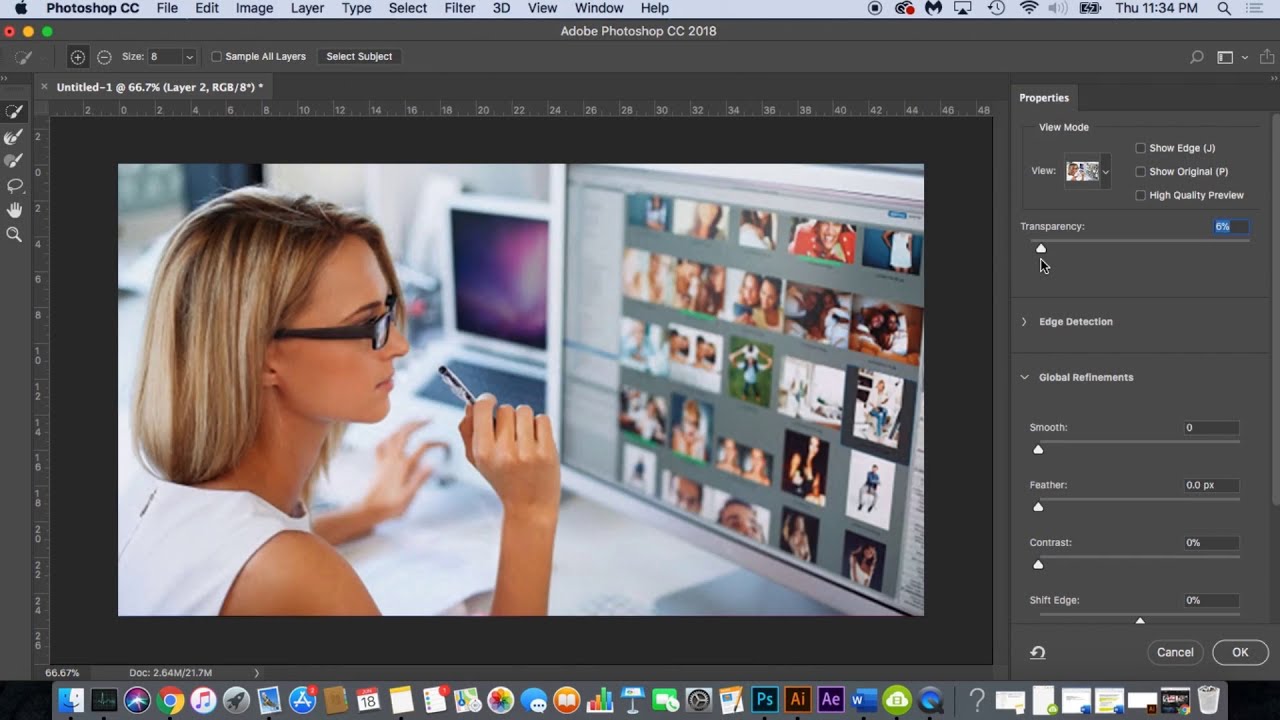
Task: Open Google Chrome in the Dock
Action: 170,700
